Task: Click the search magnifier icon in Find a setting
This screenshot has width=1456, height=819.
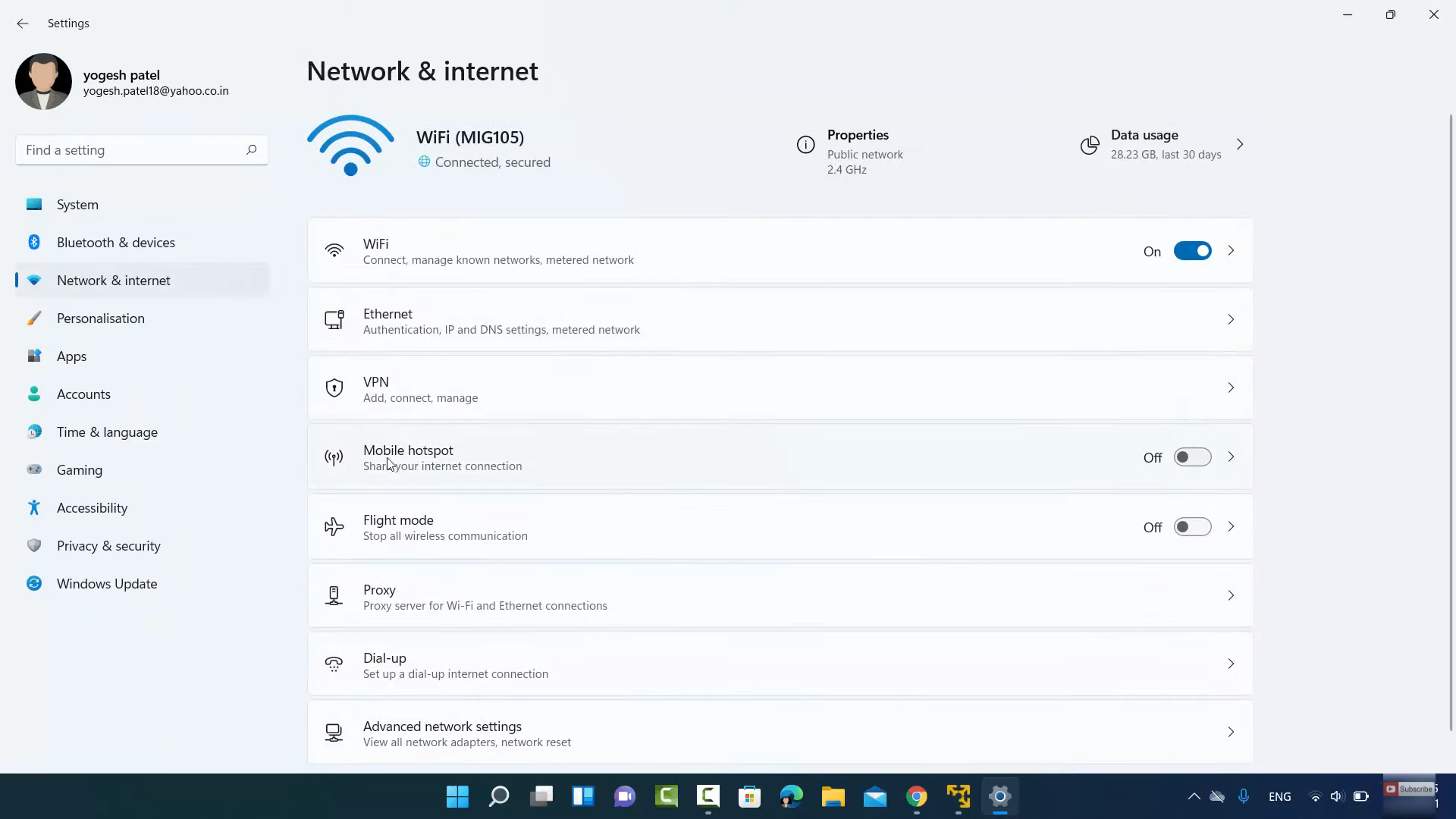Action: (x=251, y=149)
